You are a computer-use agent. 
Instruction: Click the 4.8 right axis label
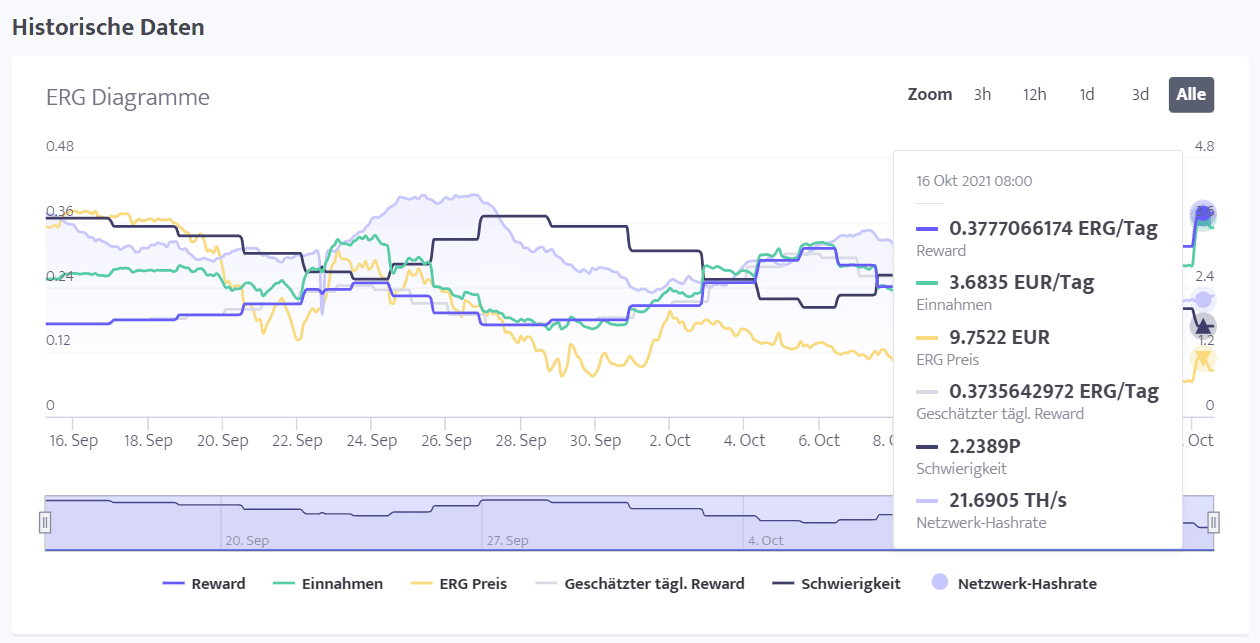[1204, 146]
